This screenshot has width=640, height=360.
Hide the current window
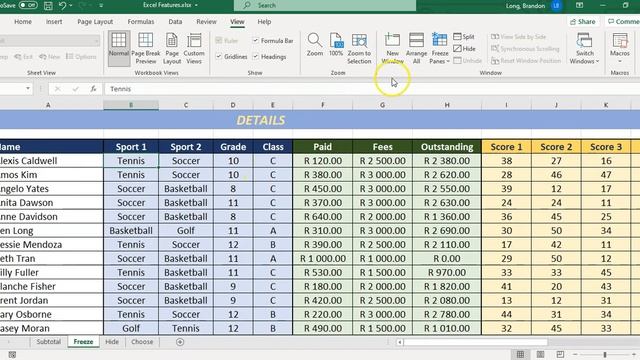(x=464, y=49)
